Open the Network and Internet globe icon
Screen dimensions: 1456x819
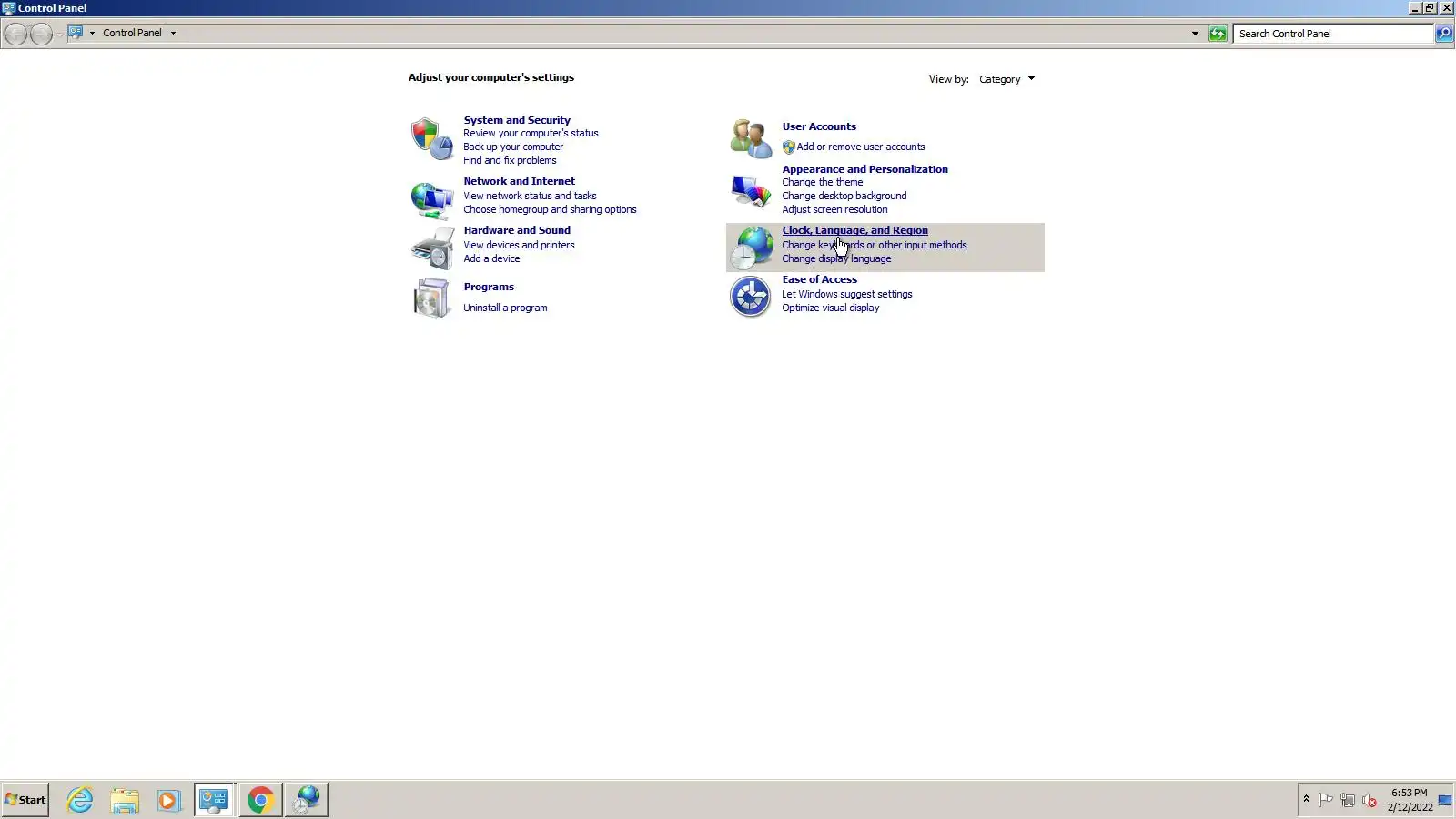pyautogui.click(x=431, y=200)
